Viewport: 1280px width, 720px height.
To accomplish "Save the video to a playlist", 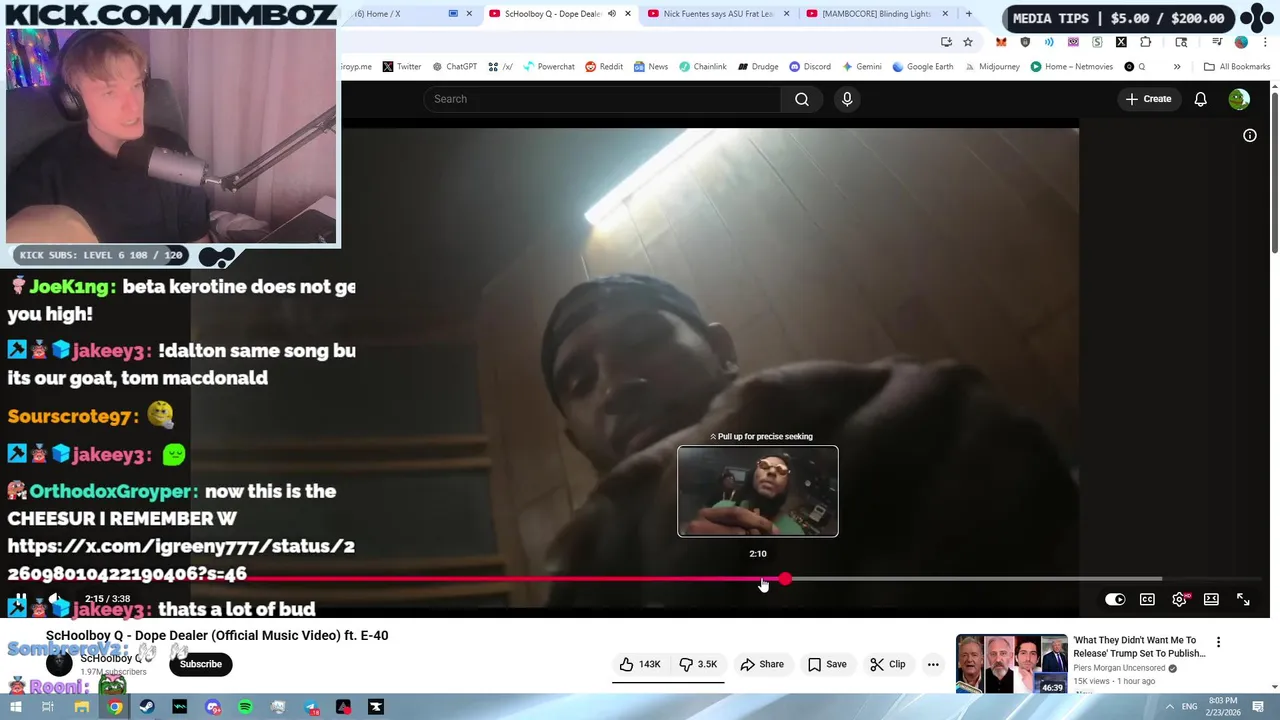I will pyautogui.click(x=827, y=664).
